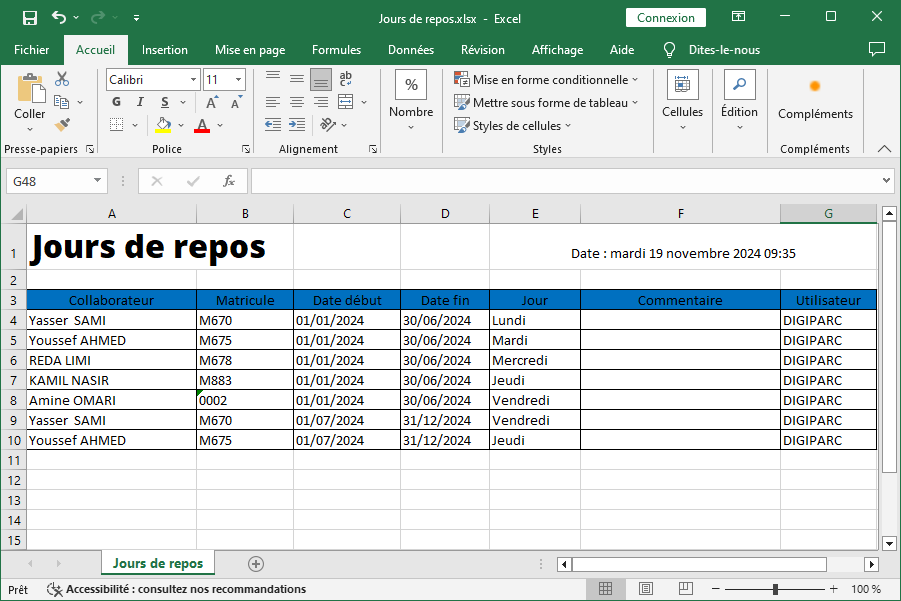
Task: Undo the last action
Action: click(x=59, y=17)
